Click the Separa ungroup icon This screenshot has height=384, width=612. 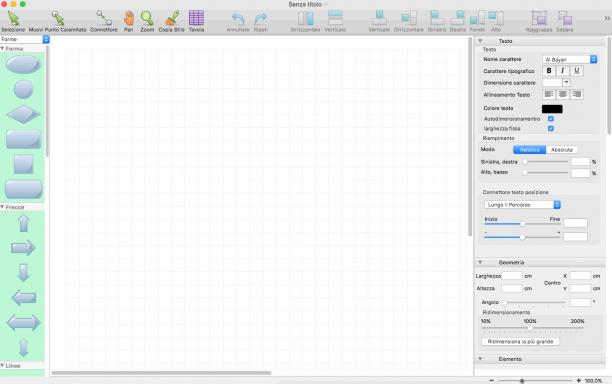click(565, 18)
